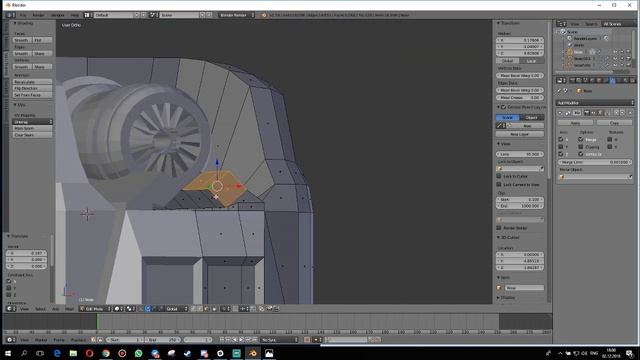Click Flip Direction button
Viewport: 640px width, 360px height.
[x=33, y=88]
